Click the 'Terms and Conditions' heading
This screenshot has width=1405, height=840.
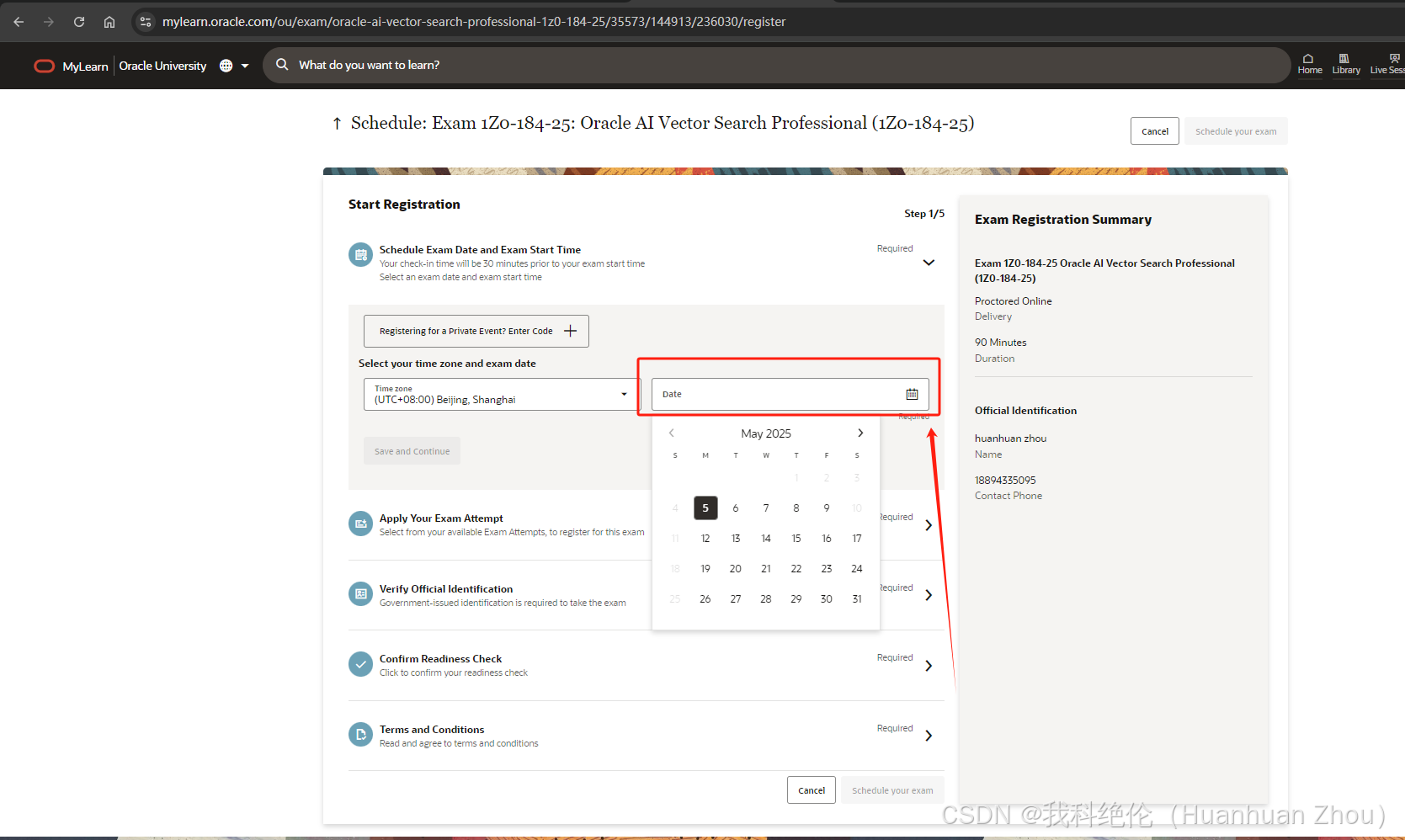point(432,730)
